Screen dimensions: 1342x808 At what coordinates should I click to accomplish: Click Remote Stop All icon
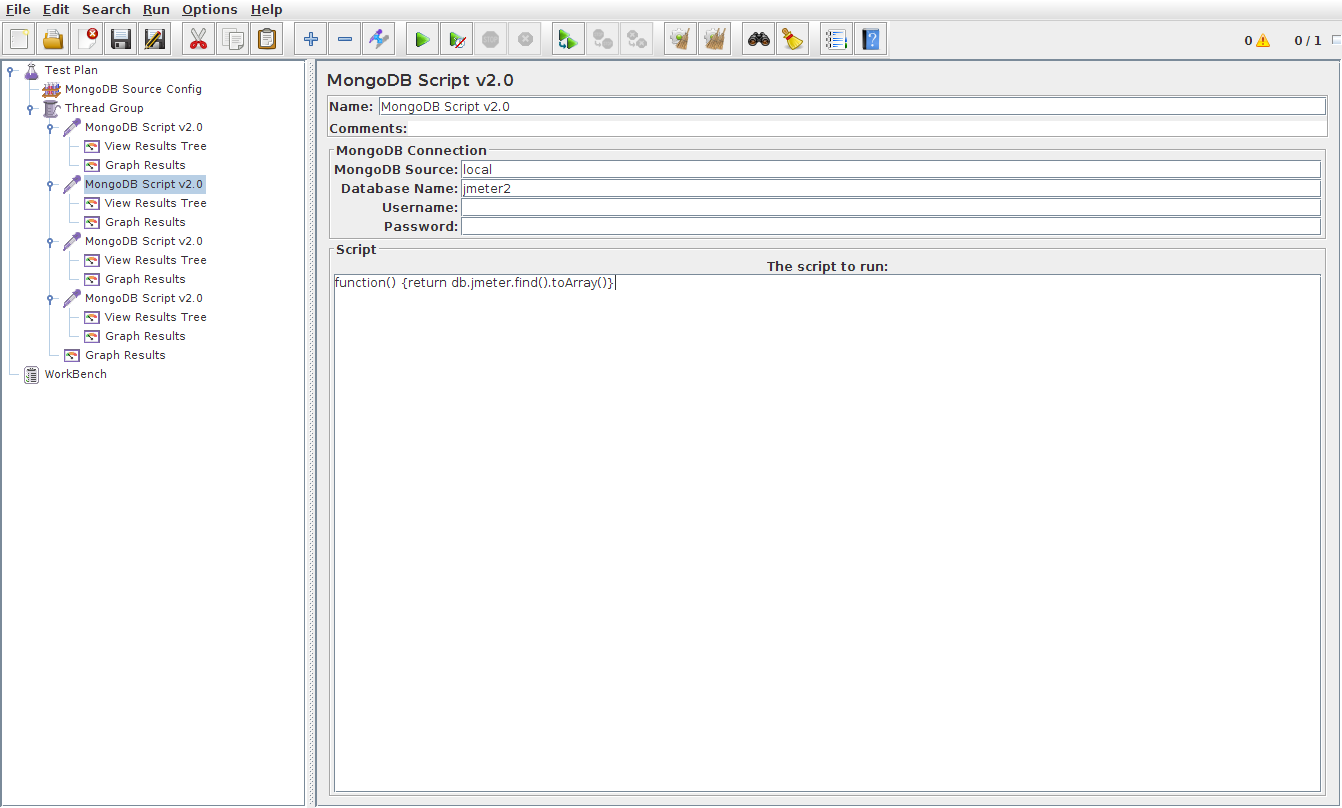coord(602,40)
